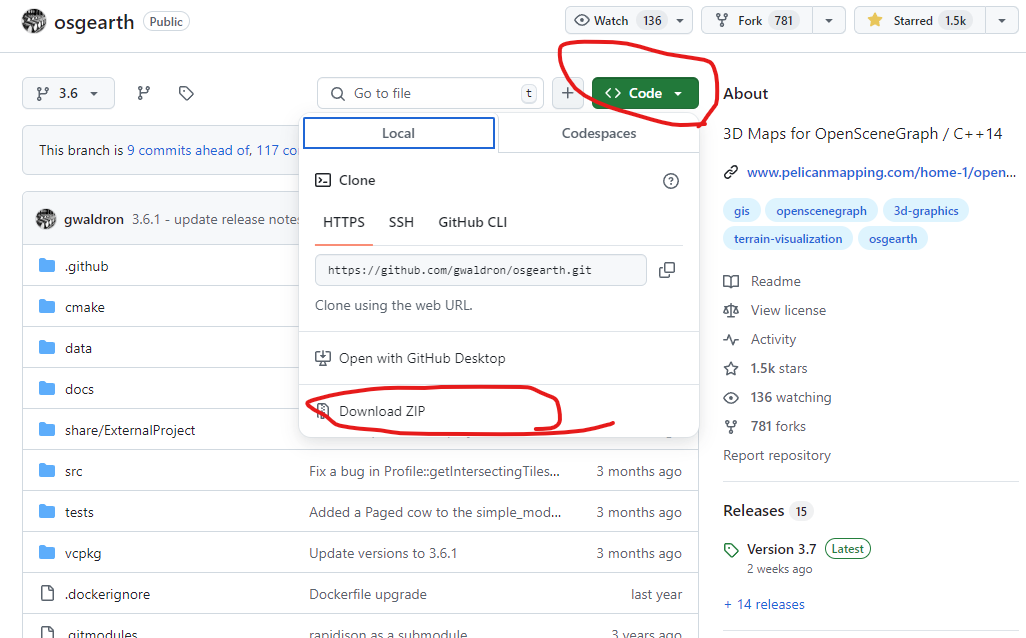The width and height of the screenshot is (1026, 638).
Task: Click the osgearth repository name
Action: click(94, 22)
